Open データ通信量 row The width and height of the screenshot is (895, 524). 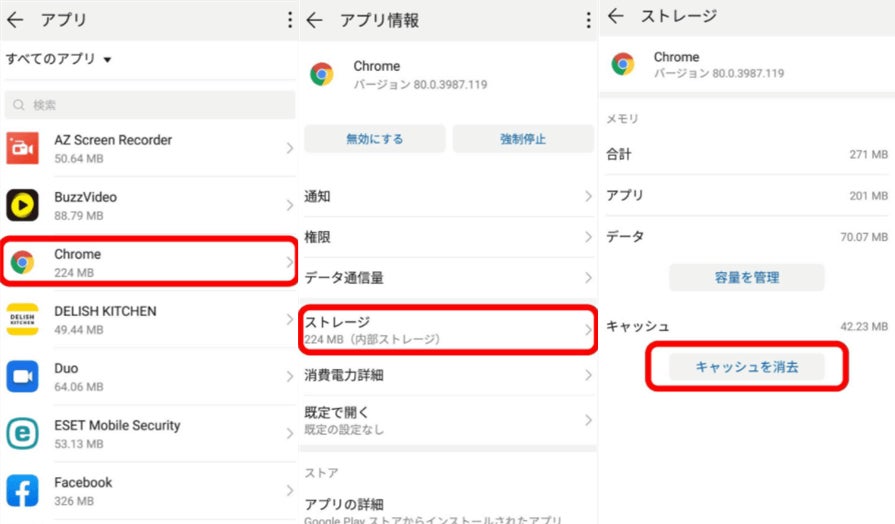point(448,278)
